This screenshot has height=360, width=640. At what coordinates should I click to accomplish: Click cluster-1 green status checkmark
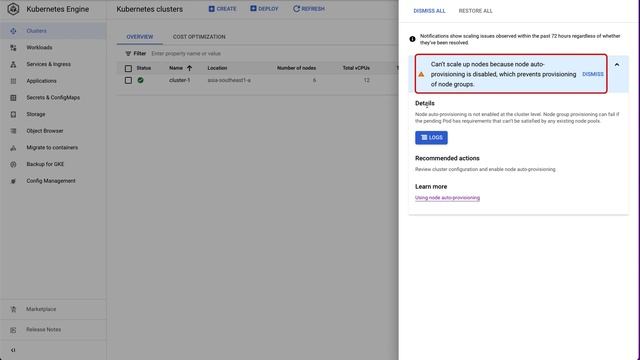(140, 80)
